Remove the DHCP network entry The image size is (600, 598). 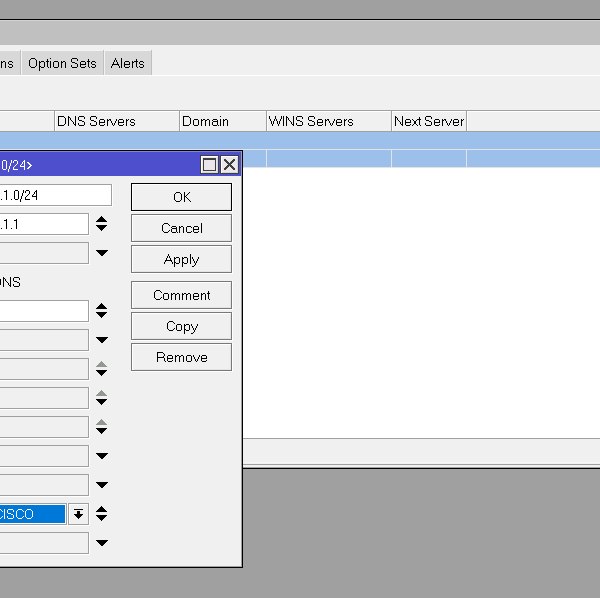pos(181,357)
